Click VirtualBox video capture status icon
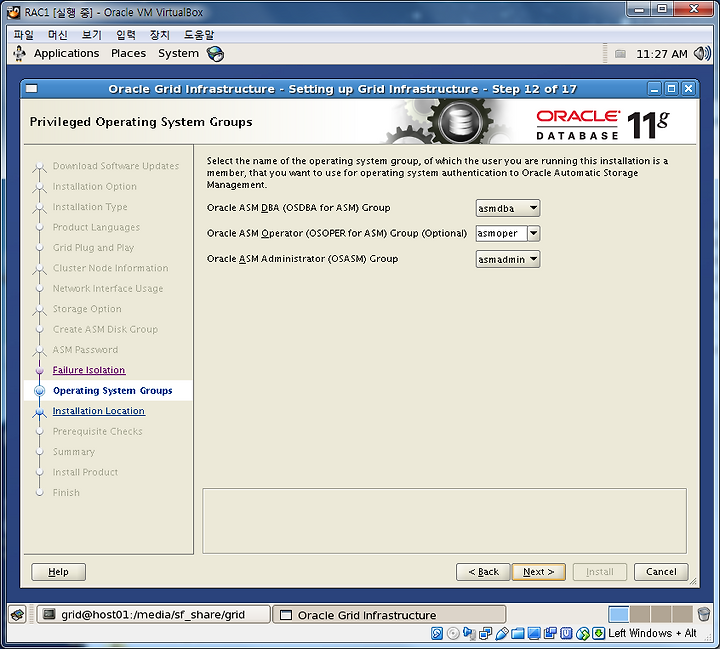This screenshot has width=720, height=649. click(550, 634)
